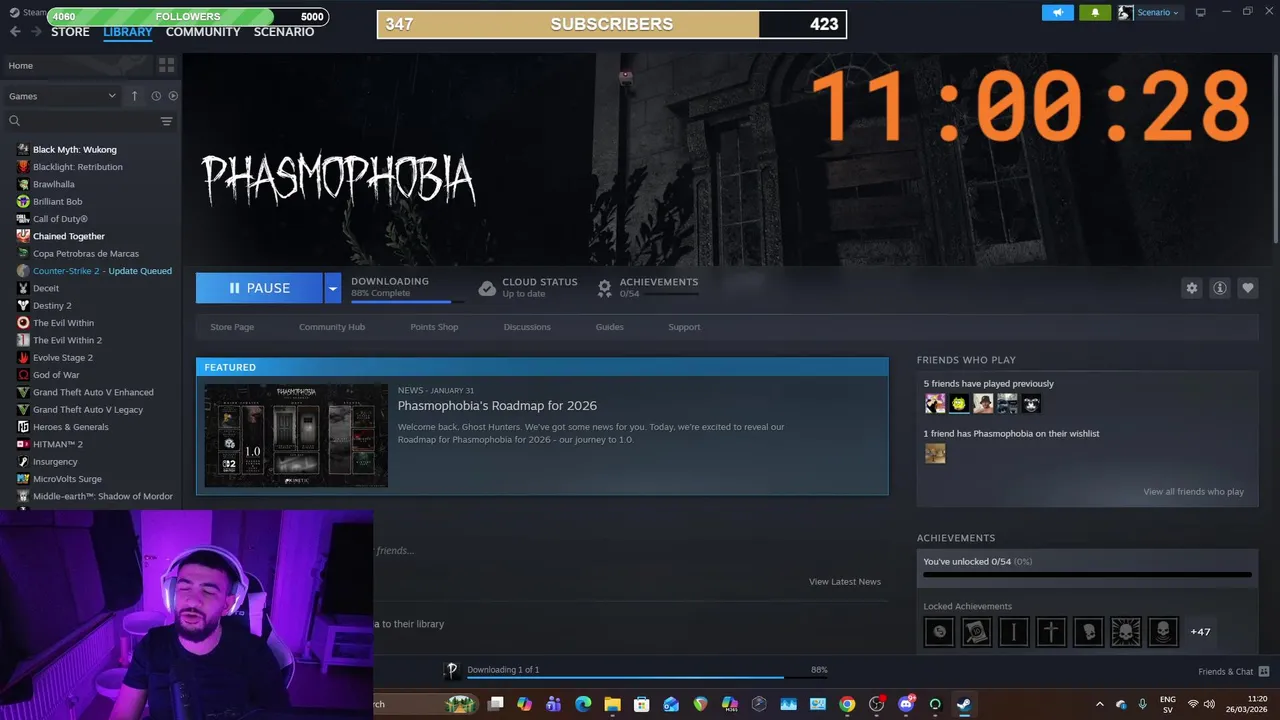Select Middle-earth: Shadow of Mordor

(102, 496)
